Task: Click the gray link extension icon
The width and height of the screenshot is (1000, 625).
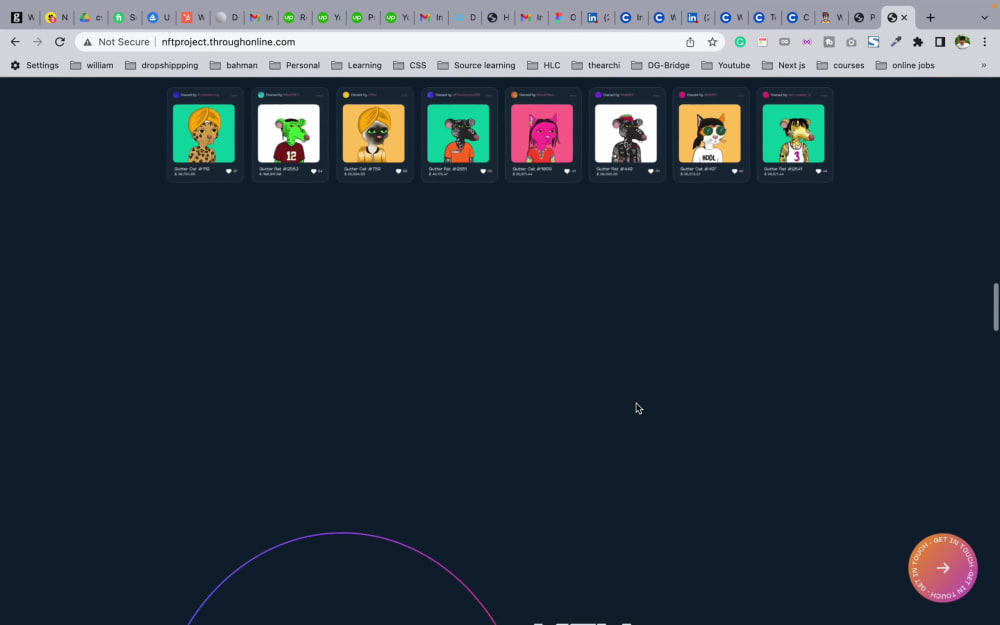Action: (x=784, y=42)
